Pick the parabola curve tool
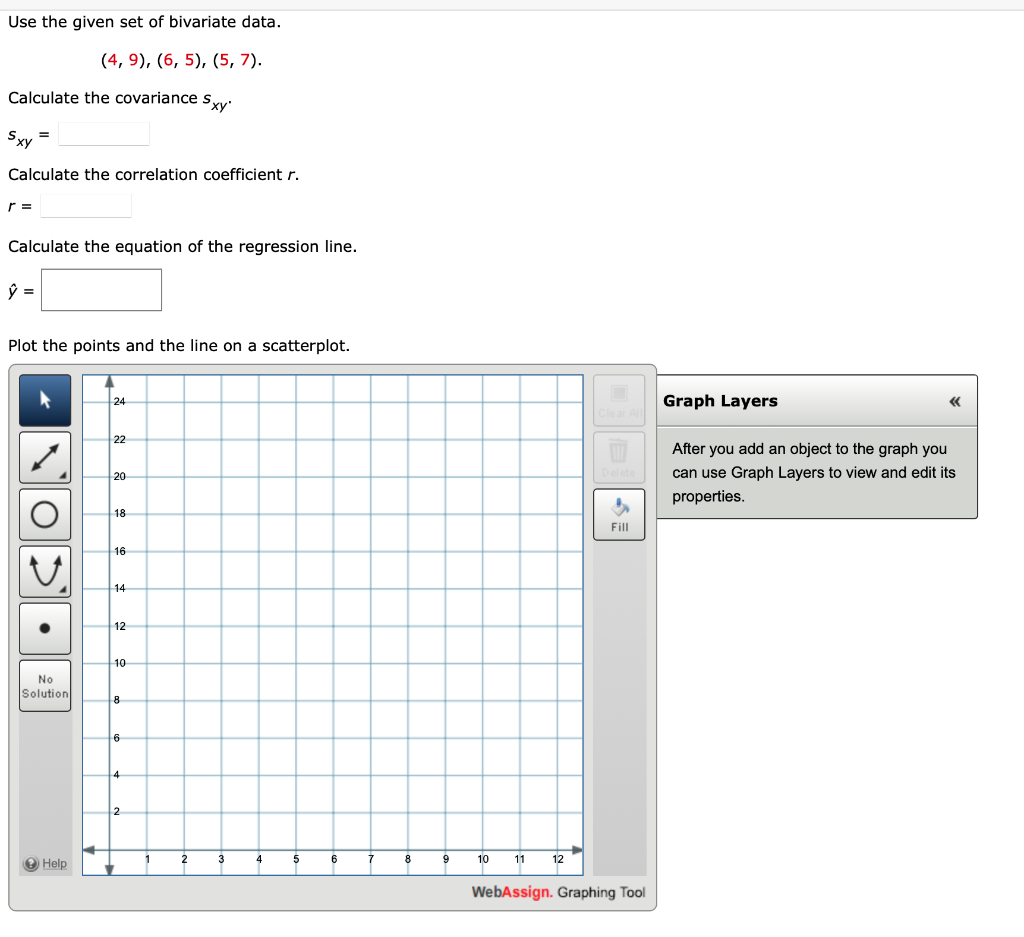Viewport: 1024px width, 937px height. (x=45, y=571)
